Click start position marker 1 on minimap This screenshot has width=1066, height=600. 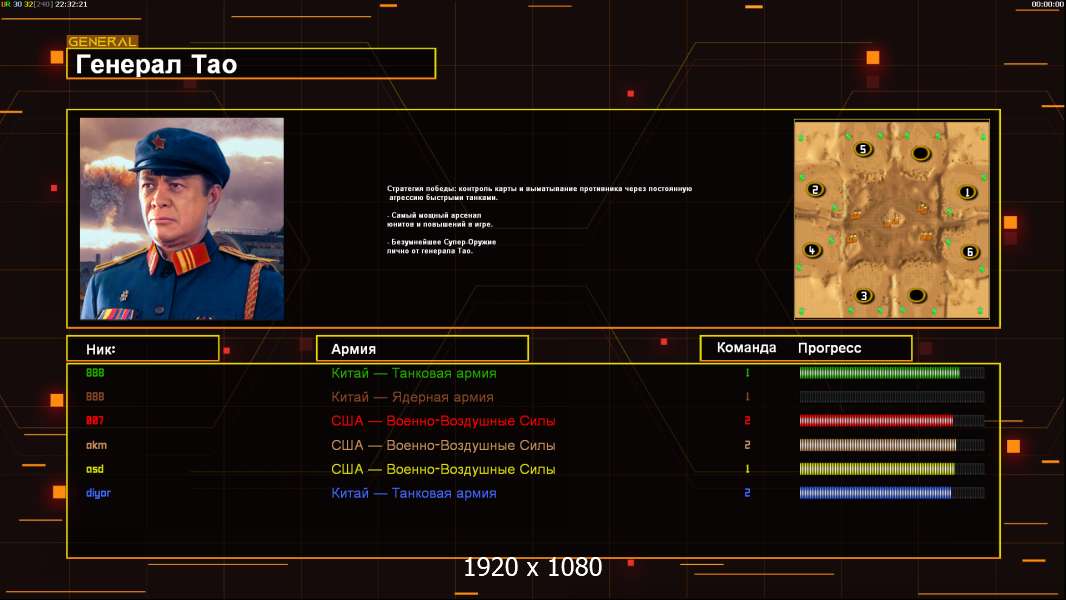coord(967,192)
